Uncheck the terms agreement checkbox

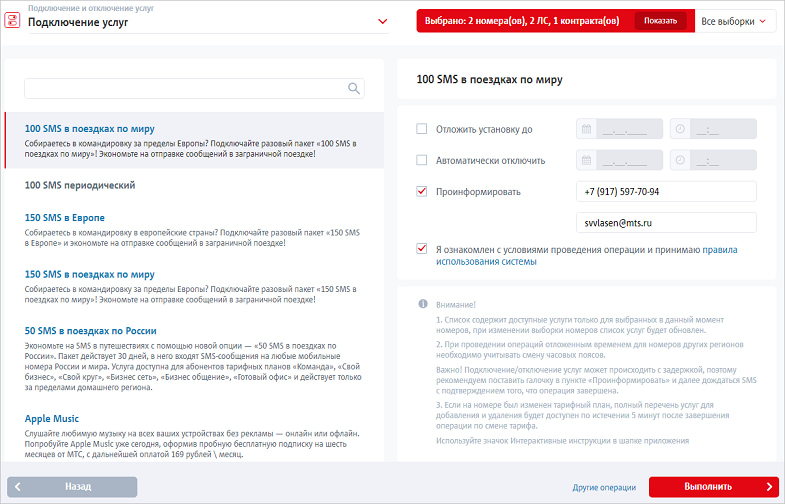[x=422, y=249]
